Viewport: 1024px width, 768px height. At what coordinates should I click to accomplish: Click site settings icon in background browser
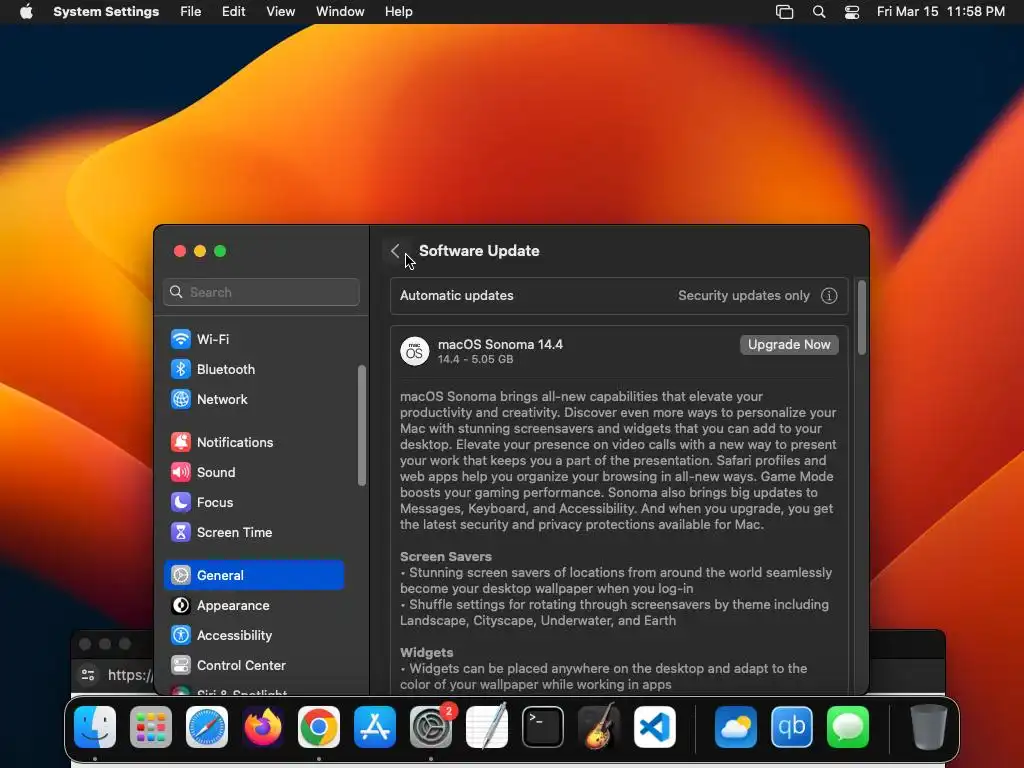88,675
